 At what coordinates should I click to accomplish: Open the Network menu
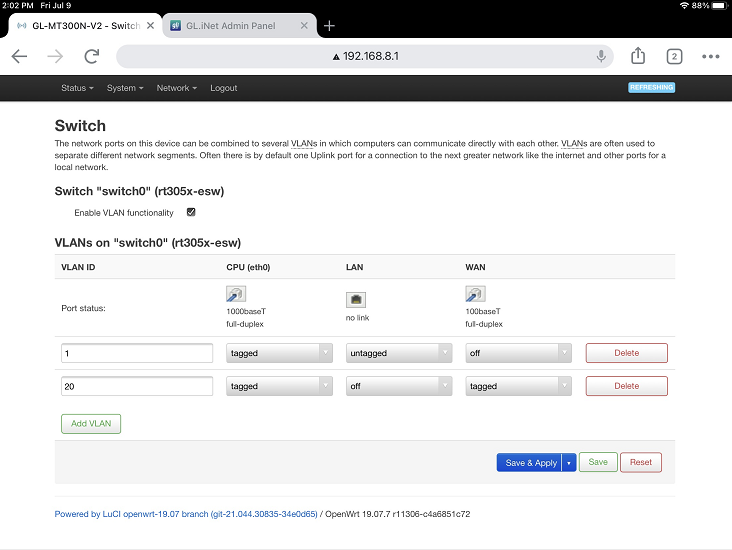tap(176, 88)
